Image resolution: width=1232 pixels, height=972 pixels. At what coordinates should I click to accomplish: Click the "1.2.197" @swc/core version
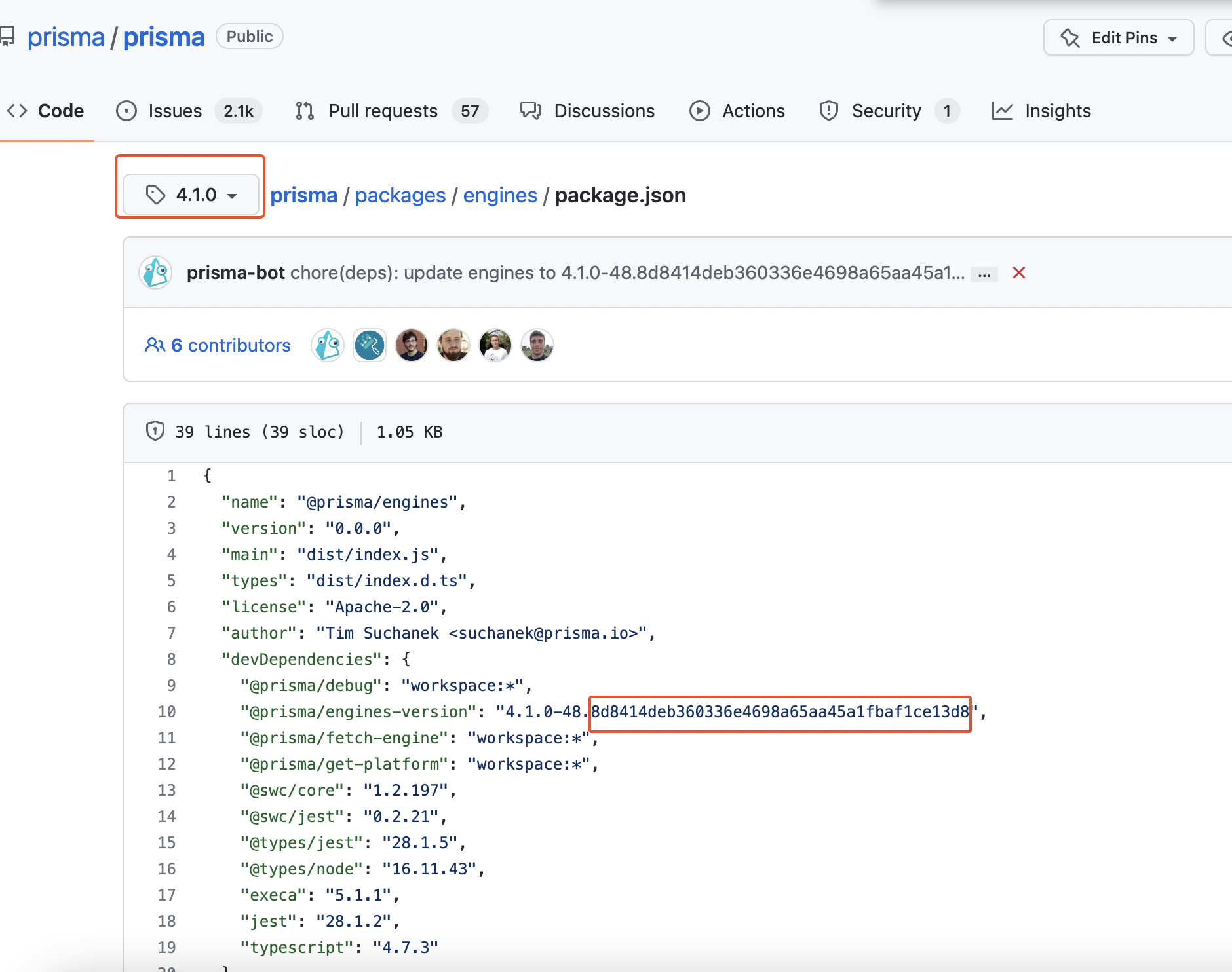[x=405, y=790]
